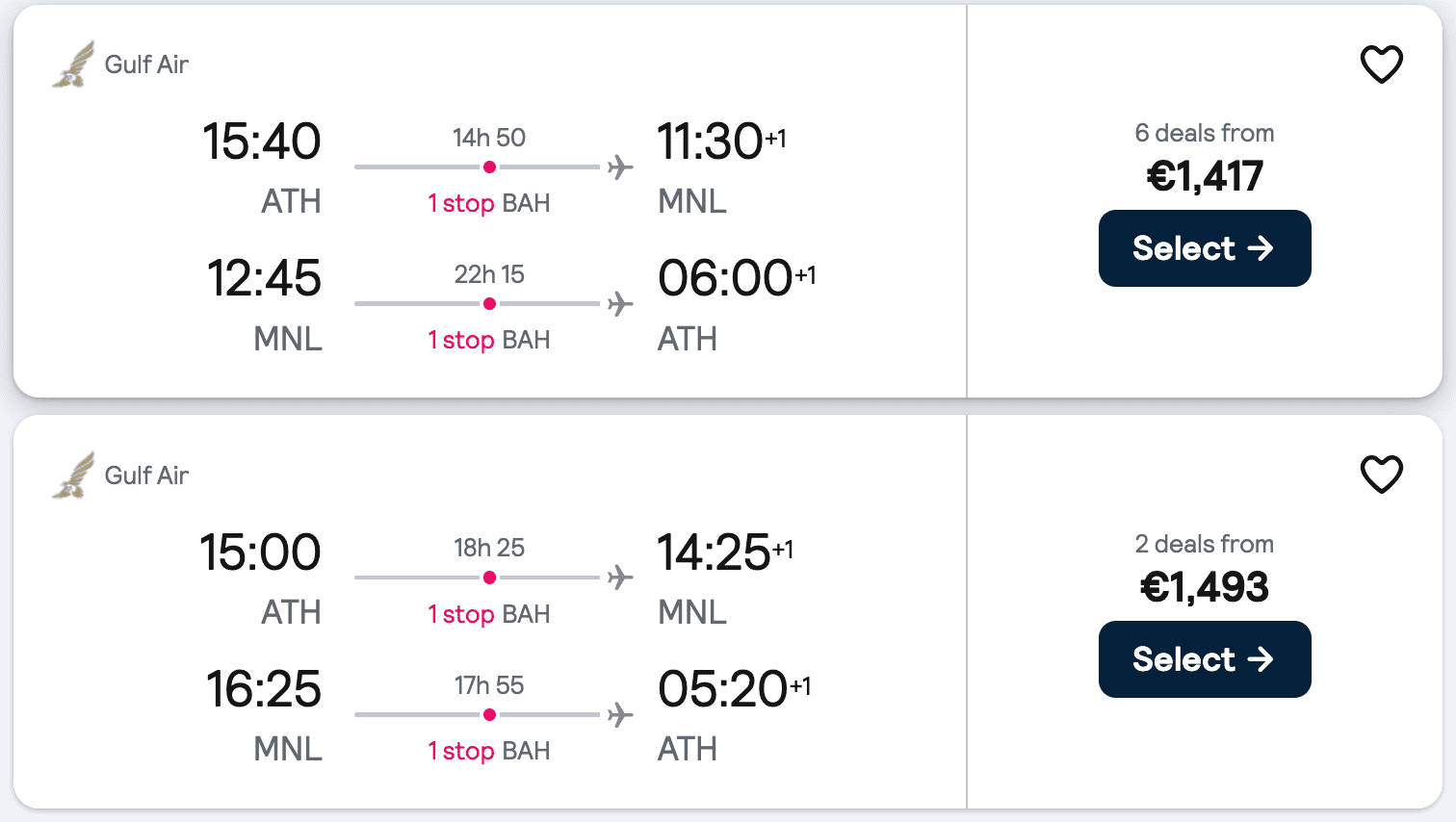Click '1 stop BAH' under 14h 50 flight

[x=489, y=203]
